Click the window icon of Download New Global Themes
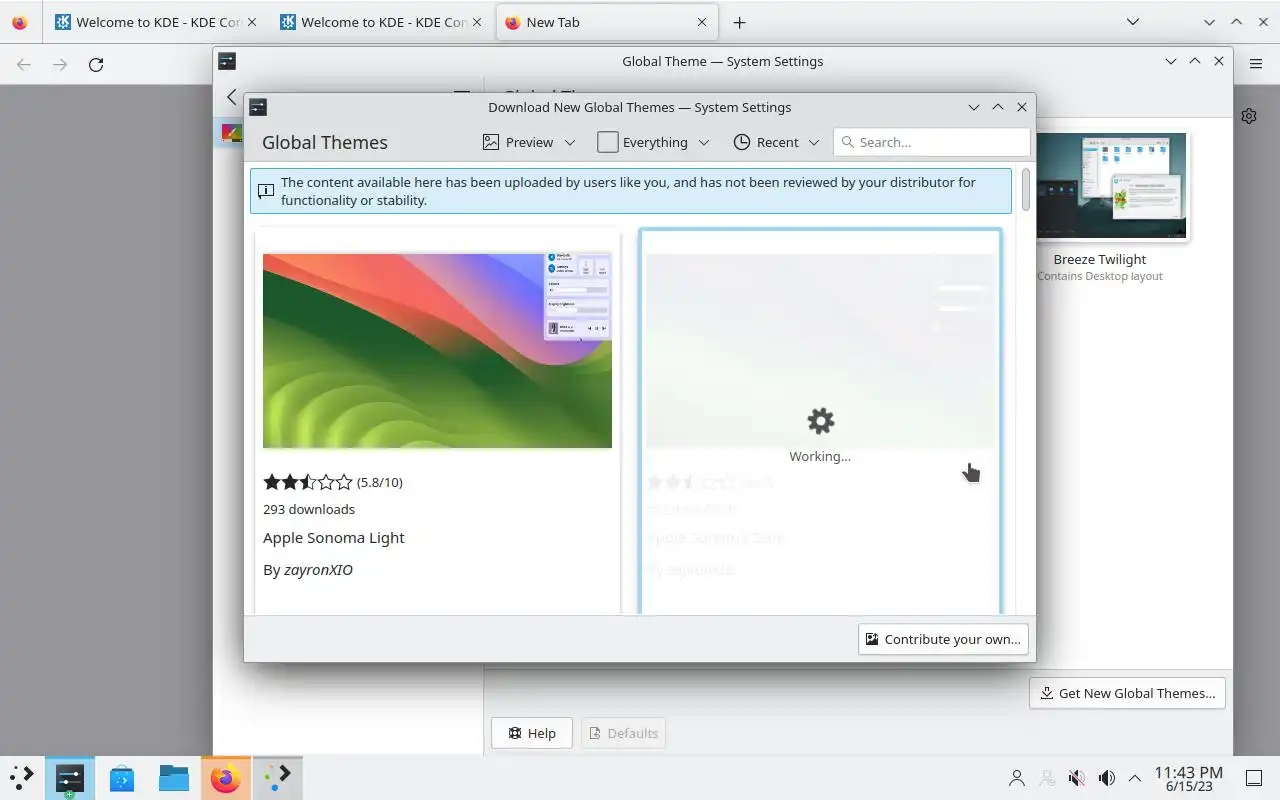Screen dimensions: 1280x800 pyautogui.click(x=258, y=107)
